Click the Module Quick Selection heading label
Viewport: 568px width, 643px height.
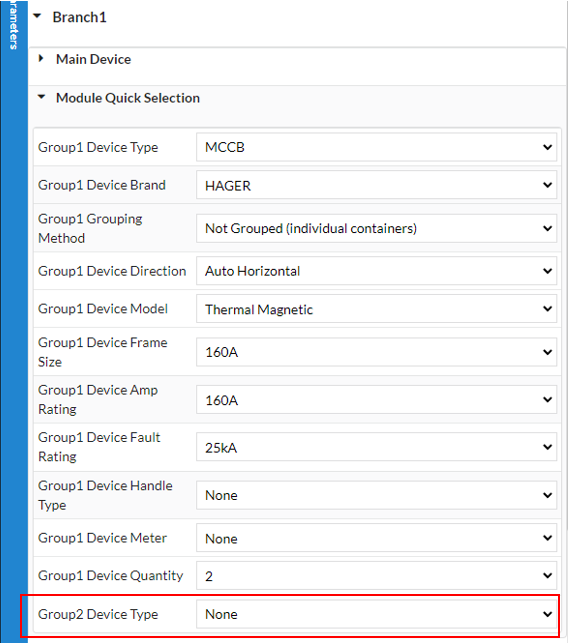[x=128, y=98]
